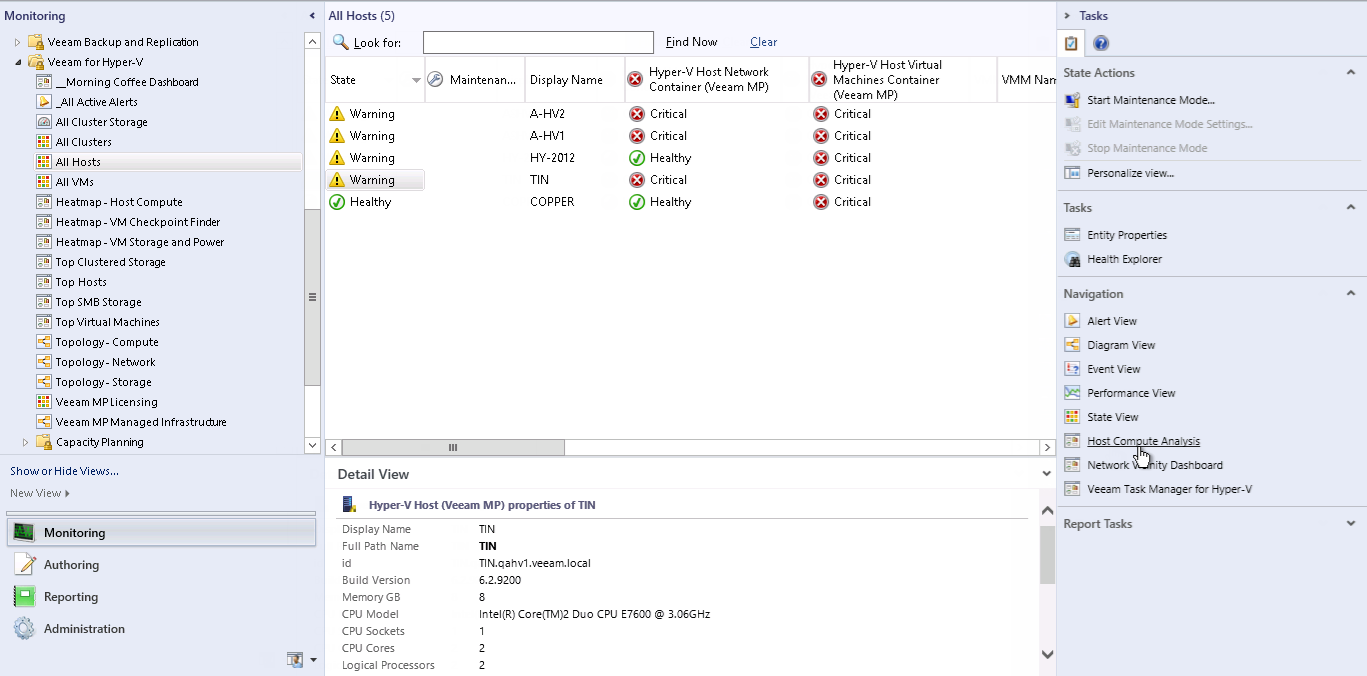The height and width of the screenshot is (676, 1367).
Task: Select the Topology - Network view
Action: 106,362
